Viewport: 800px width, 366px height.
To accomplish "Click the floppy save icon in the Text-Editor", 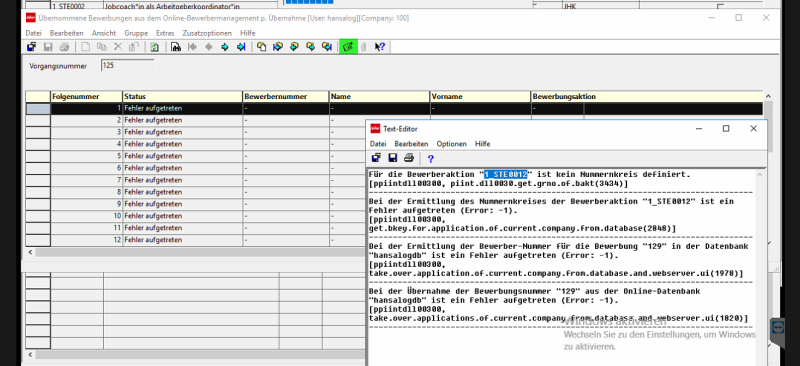I will coord(393,158).
